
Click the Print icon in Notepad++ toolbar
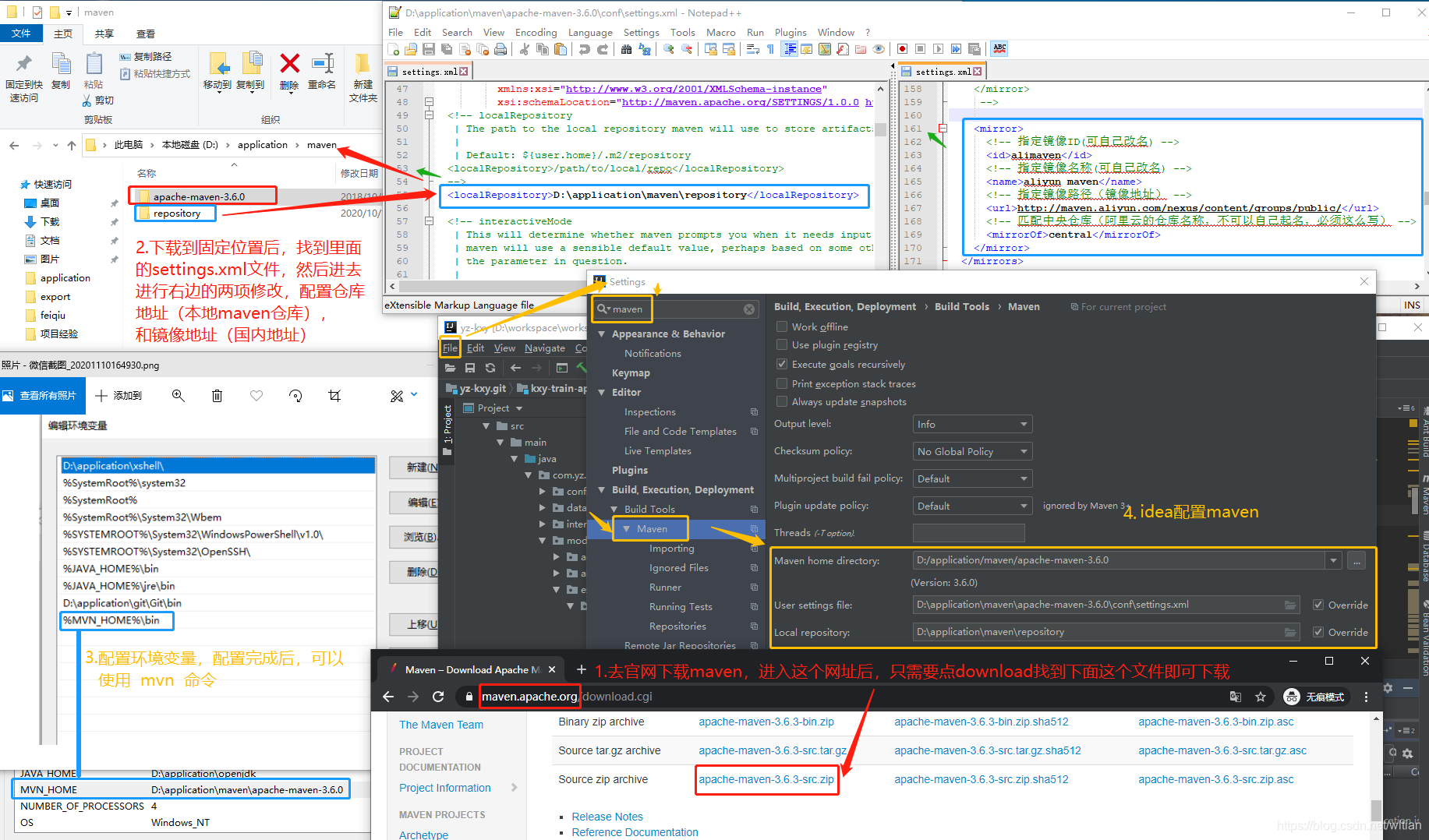501,49
